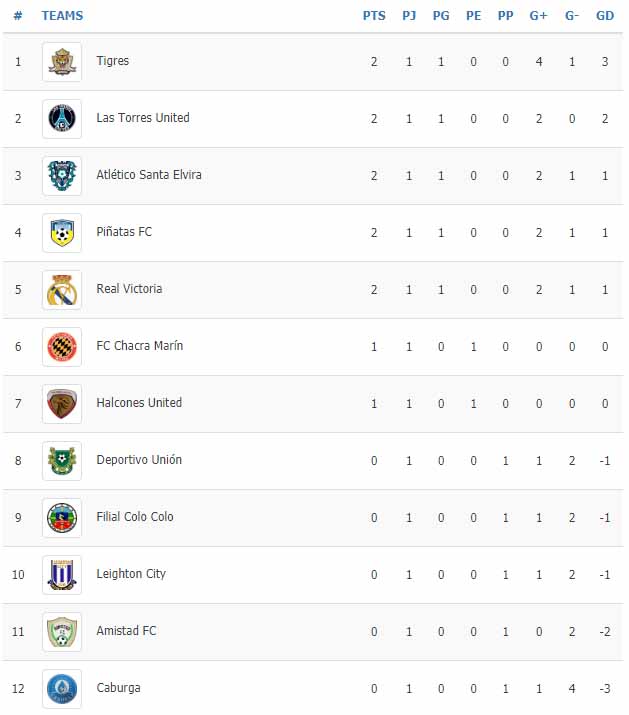
Task: Click the TEAMS column header
Action: coord(62,16)
